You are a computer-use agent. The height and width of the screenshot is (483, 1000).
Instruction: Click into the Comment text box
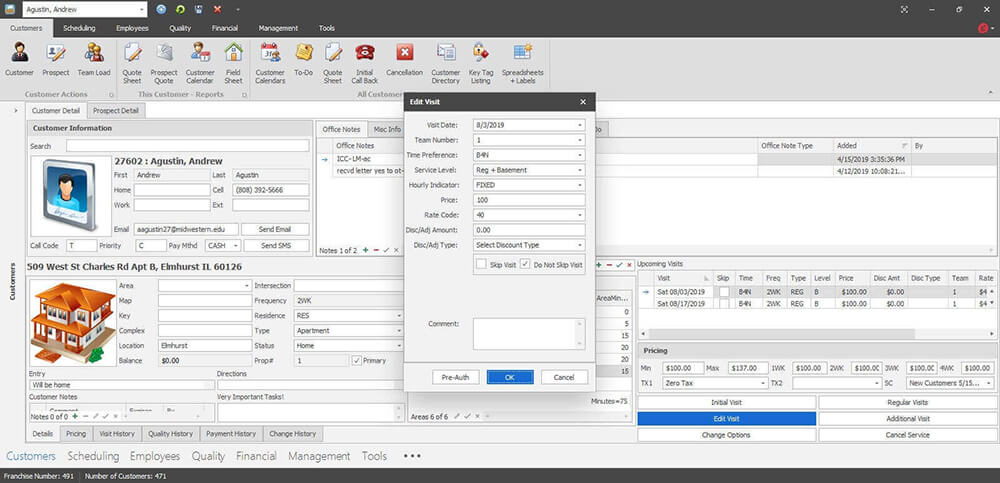(x=523, y=333)
